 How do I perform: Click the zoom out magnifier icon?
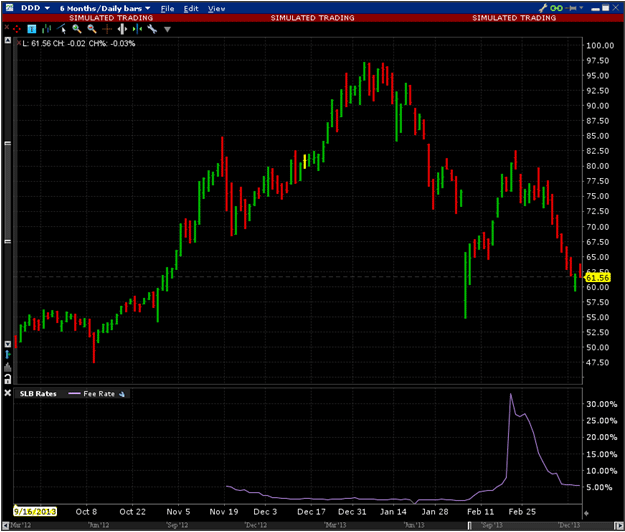click(93, 29)
